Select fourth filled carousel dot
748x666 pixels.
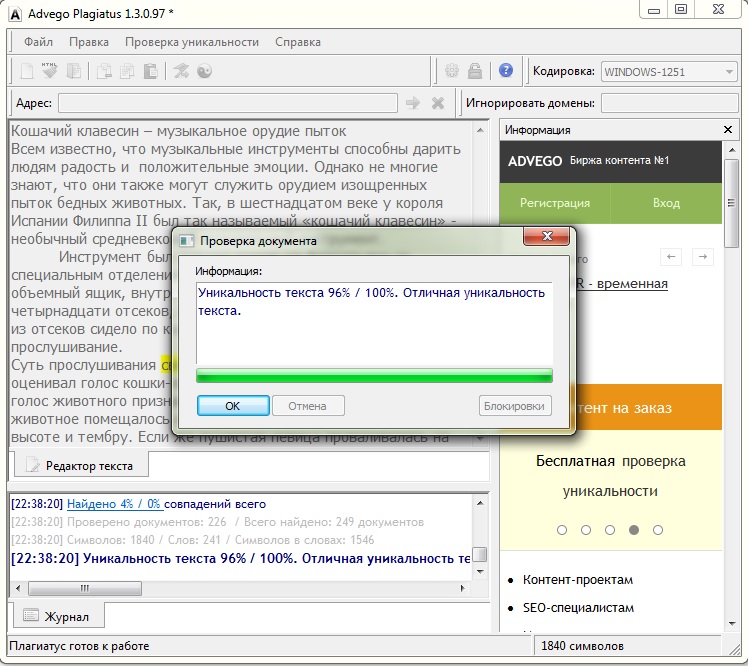(x=634, y=530)
